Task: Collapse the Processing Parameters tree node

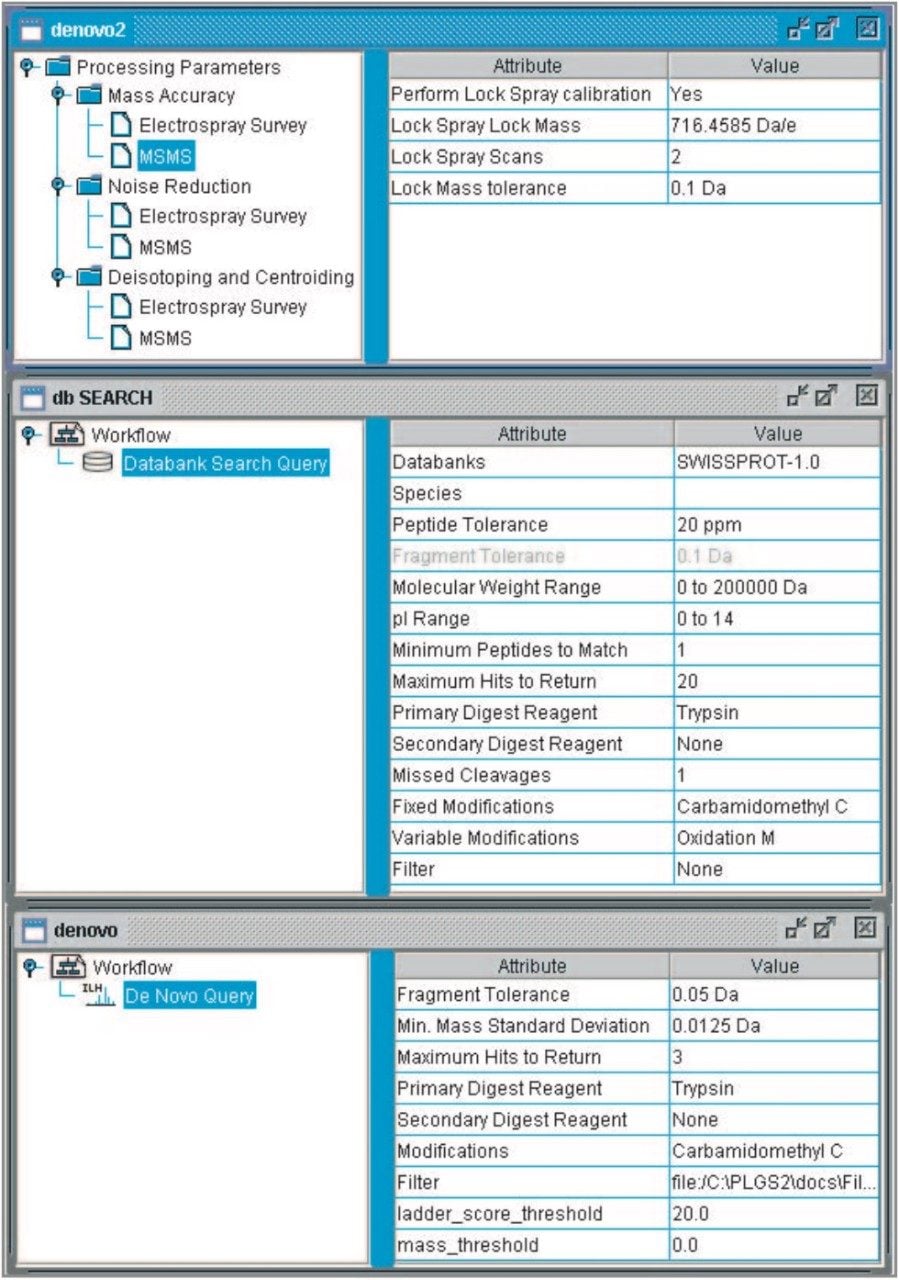Action: pos(27,67)
